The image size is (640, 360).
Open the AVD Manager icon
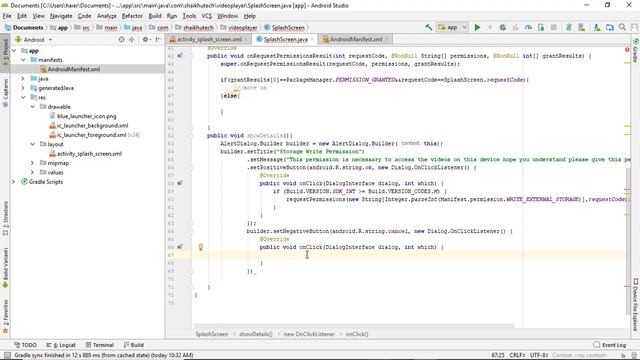click(x=582, y=27)
